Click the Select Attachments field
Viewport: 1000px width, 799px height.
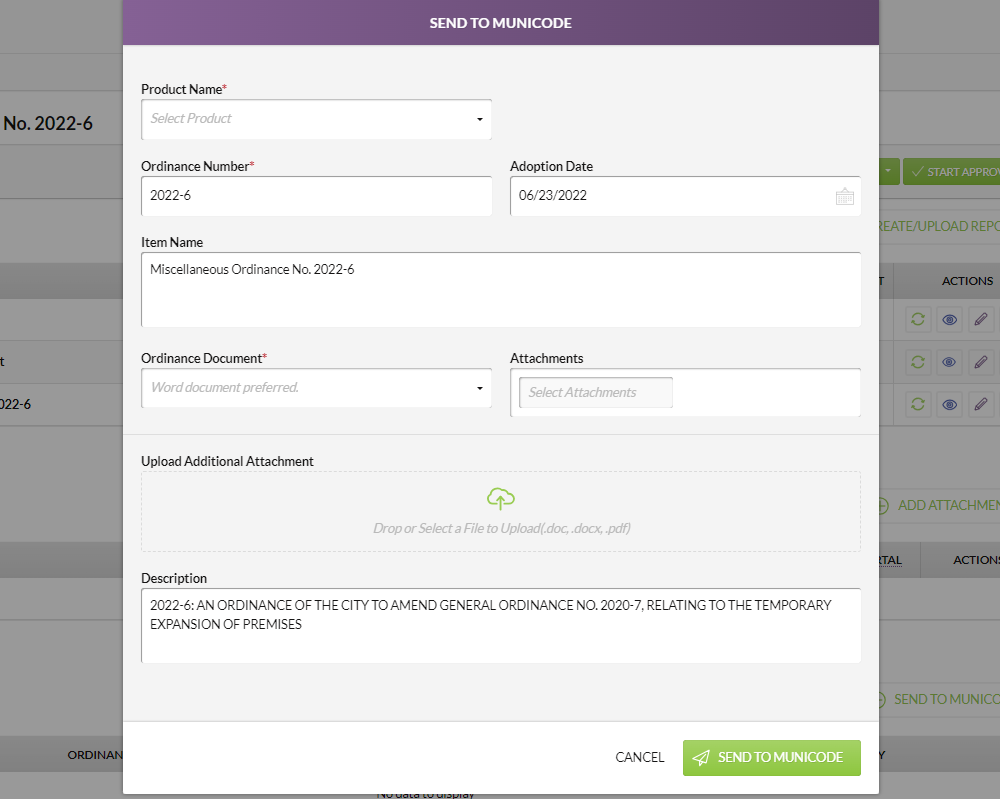[596, 392]
